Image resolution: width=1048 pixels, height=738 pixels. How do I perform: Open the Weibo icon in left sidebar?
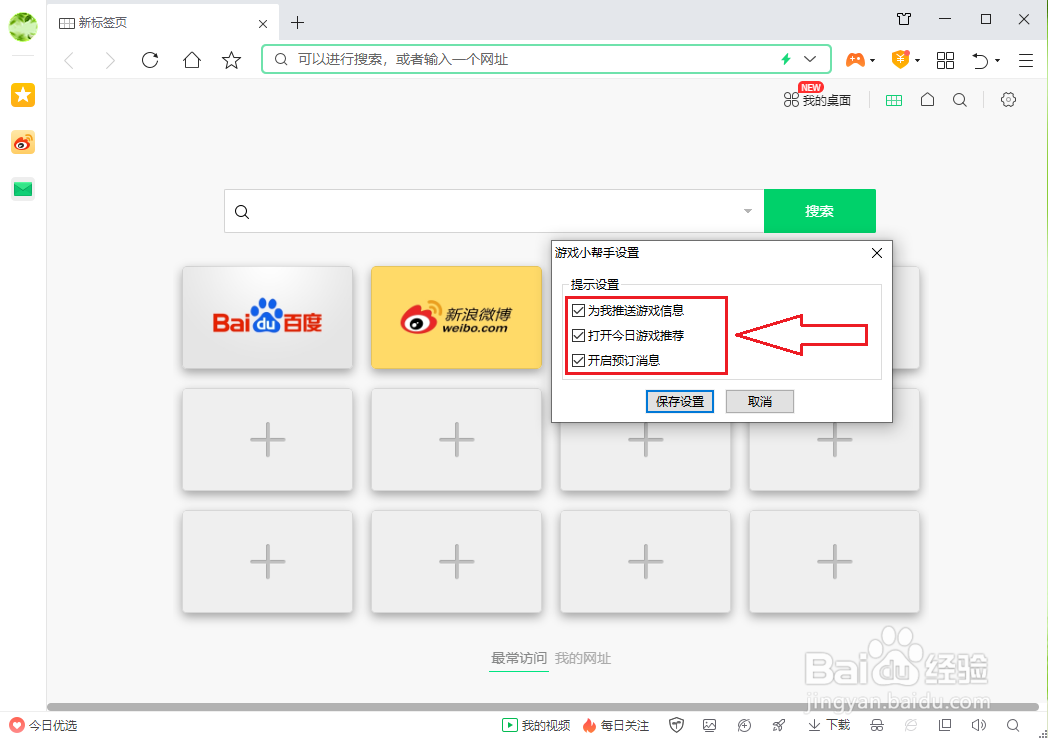[22, 143]
